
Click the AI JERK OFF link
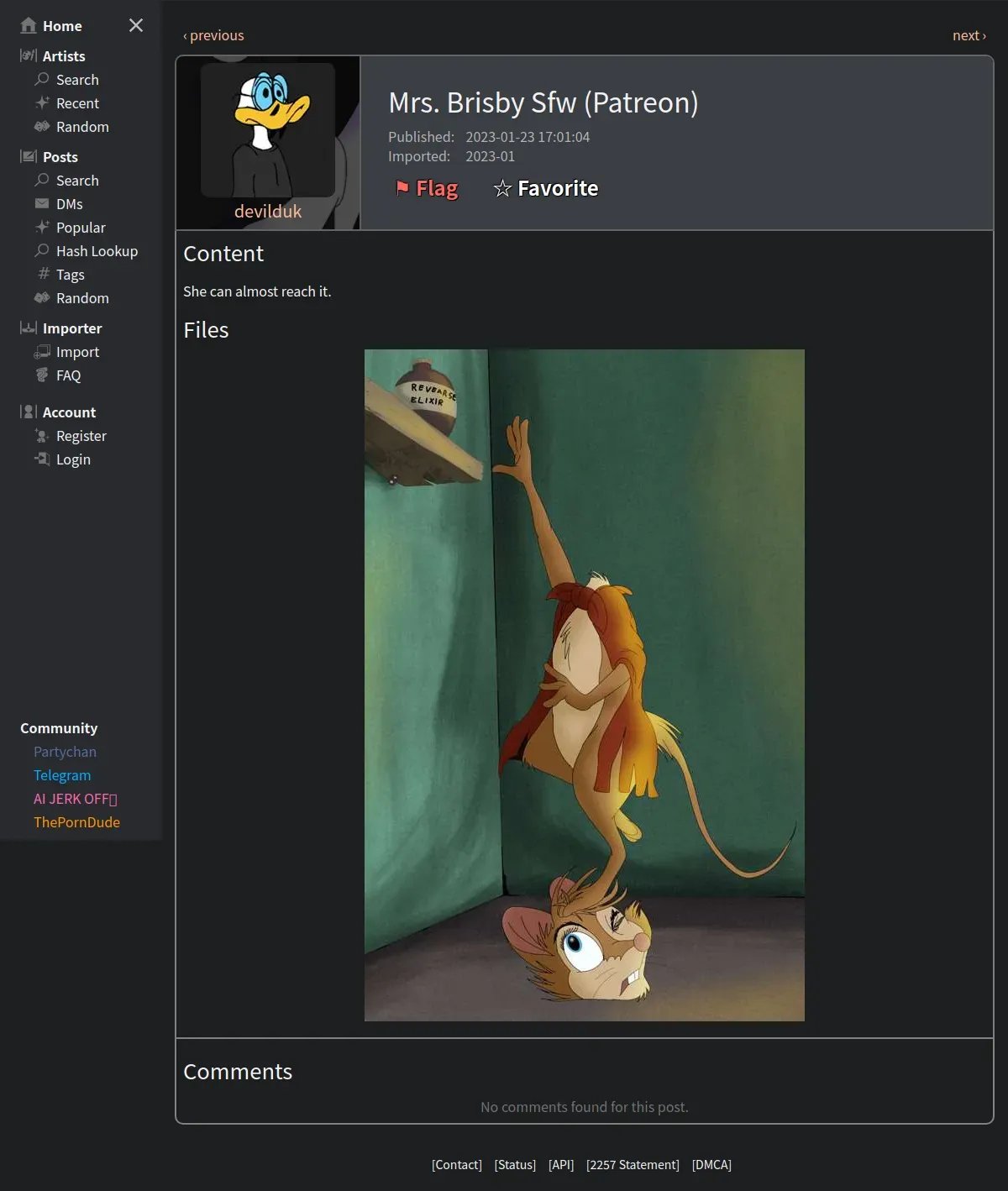(x=76, y=798)
